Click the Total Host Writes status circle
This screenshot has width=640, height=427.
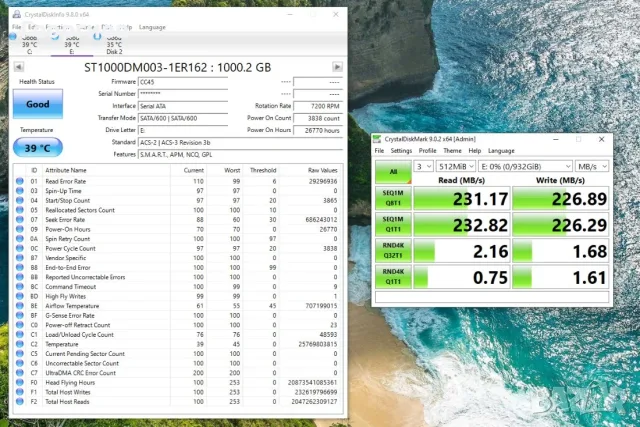pos(20,392)
